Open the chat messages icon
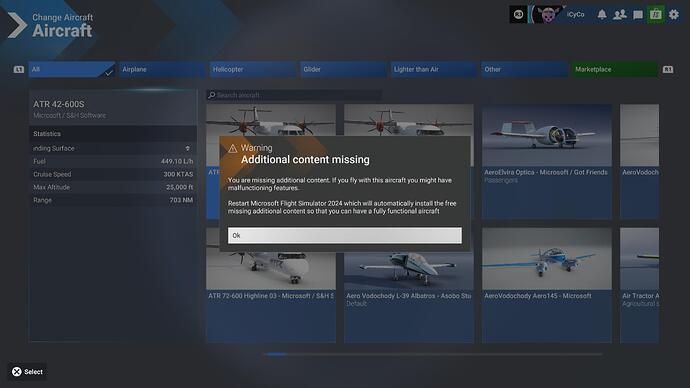The image size is (690, 388). click(x=638, y=15)
